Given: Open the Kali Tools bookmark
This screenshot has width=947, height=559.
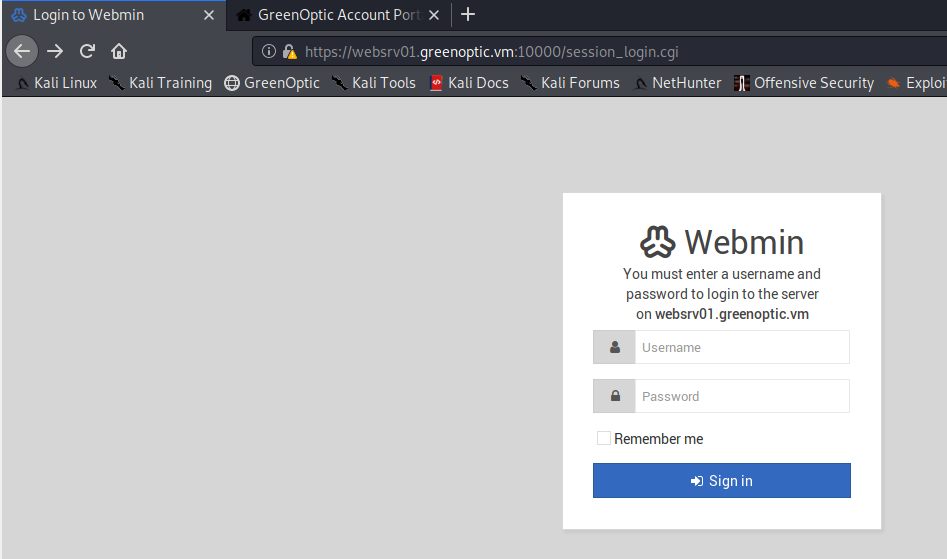Looking at the screenshot, I should [374, 83].
